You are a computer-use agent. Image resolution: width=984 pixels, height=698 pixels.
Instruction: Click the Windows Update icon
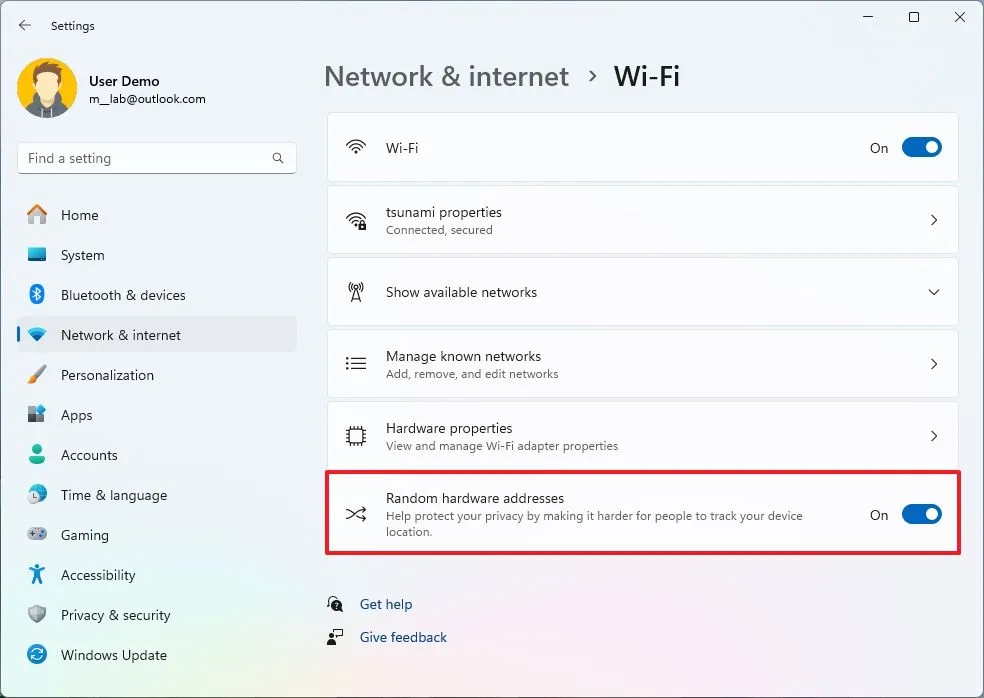[x=37, y=655]
